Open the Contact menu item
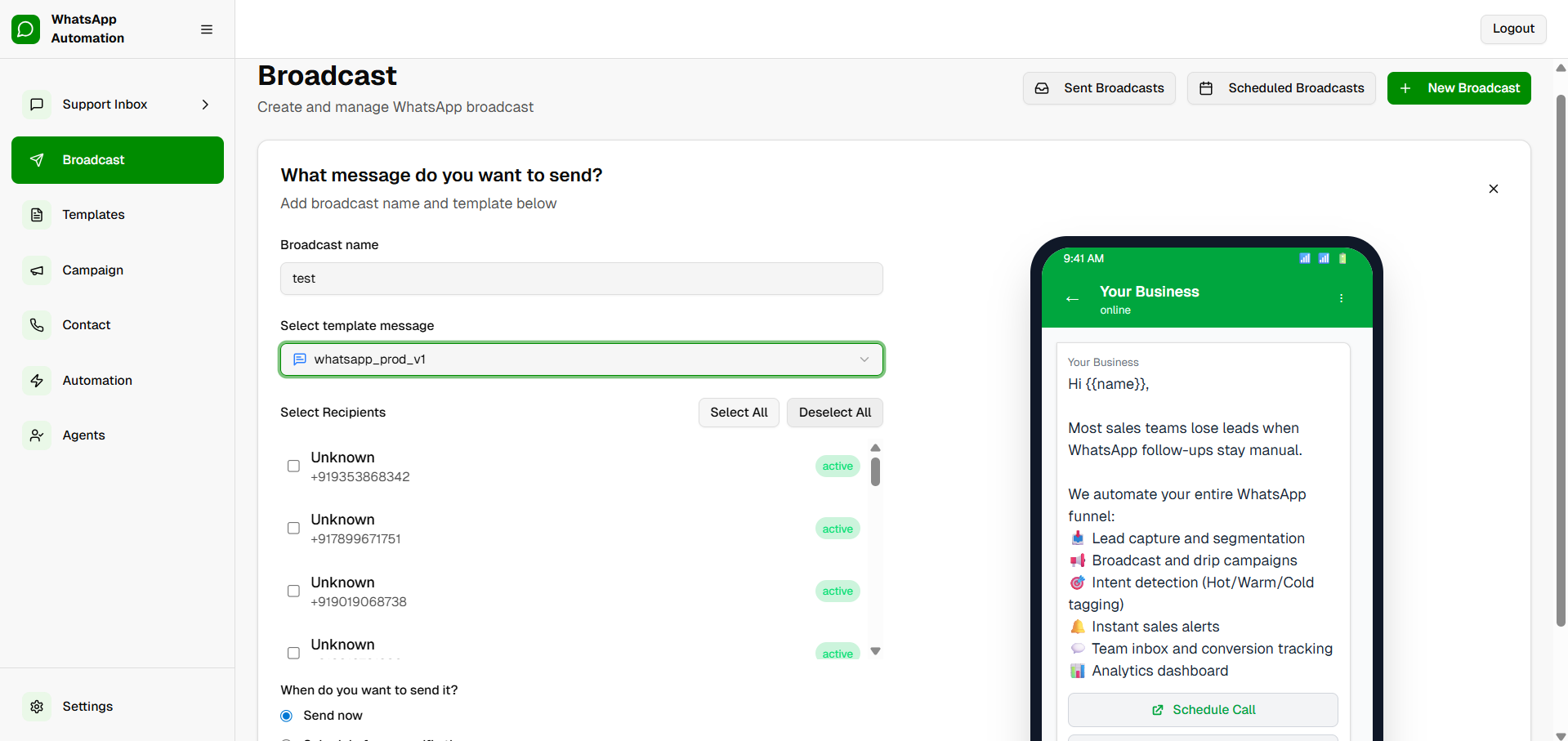The image size is (1568, 741). pos(87,325)
